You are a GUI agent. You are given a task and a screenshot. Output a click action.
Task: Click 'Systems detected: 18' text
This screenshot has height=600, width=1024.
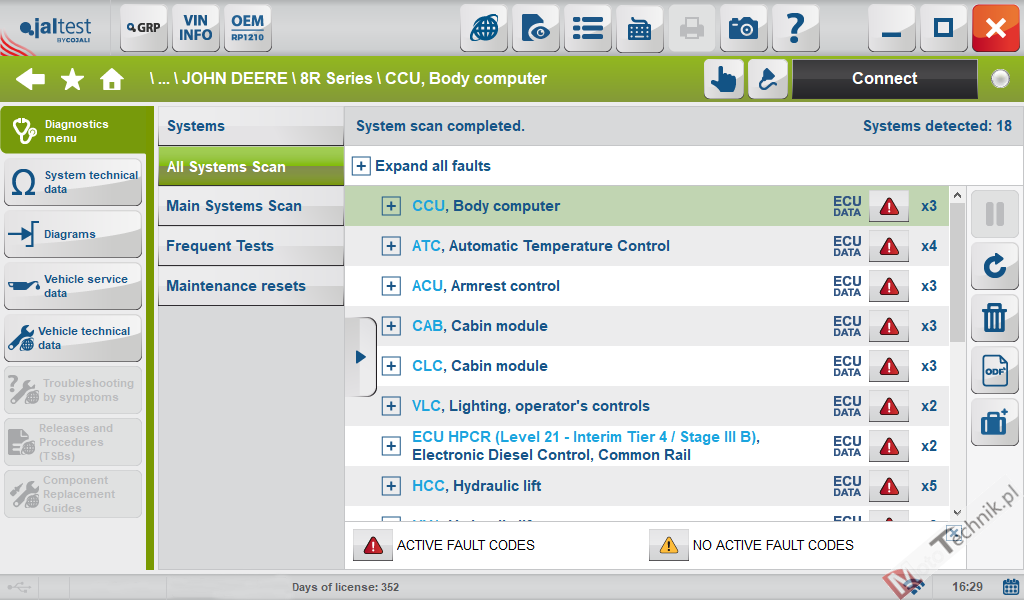coord(937,126)
